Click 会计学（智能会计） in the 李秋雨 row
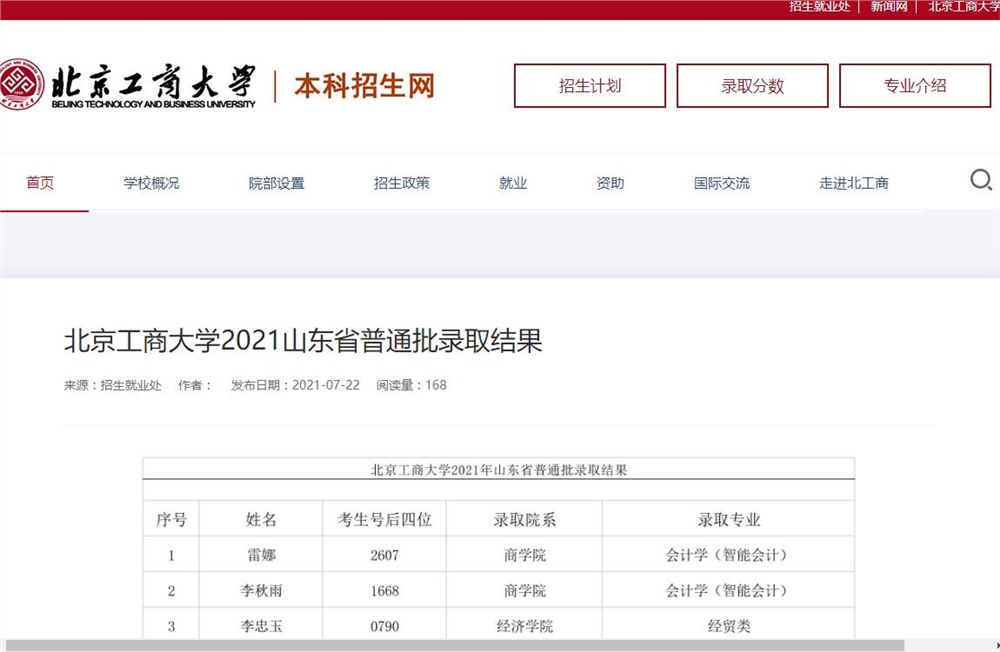Screen dimensions: 1000x652 click(x=728, y=591)
